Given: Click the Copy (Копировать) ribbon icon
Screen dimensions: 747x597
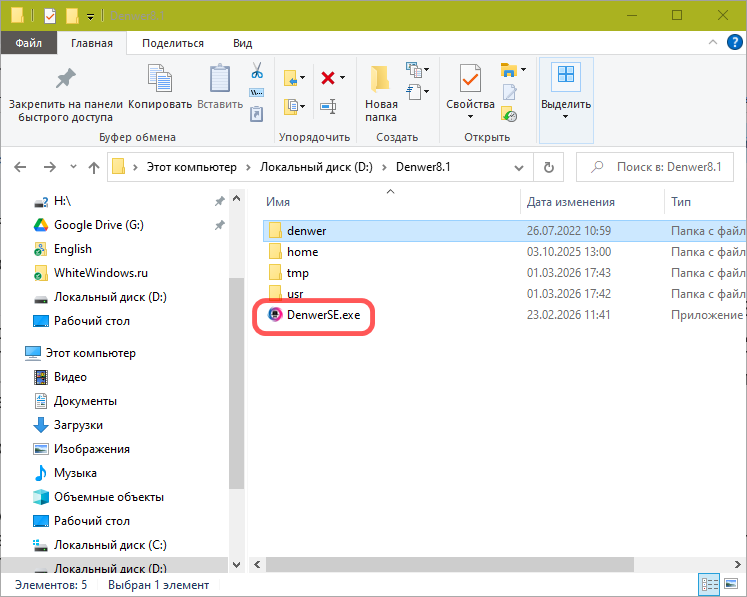Looking at the screenshot, I should coord(160,80).
